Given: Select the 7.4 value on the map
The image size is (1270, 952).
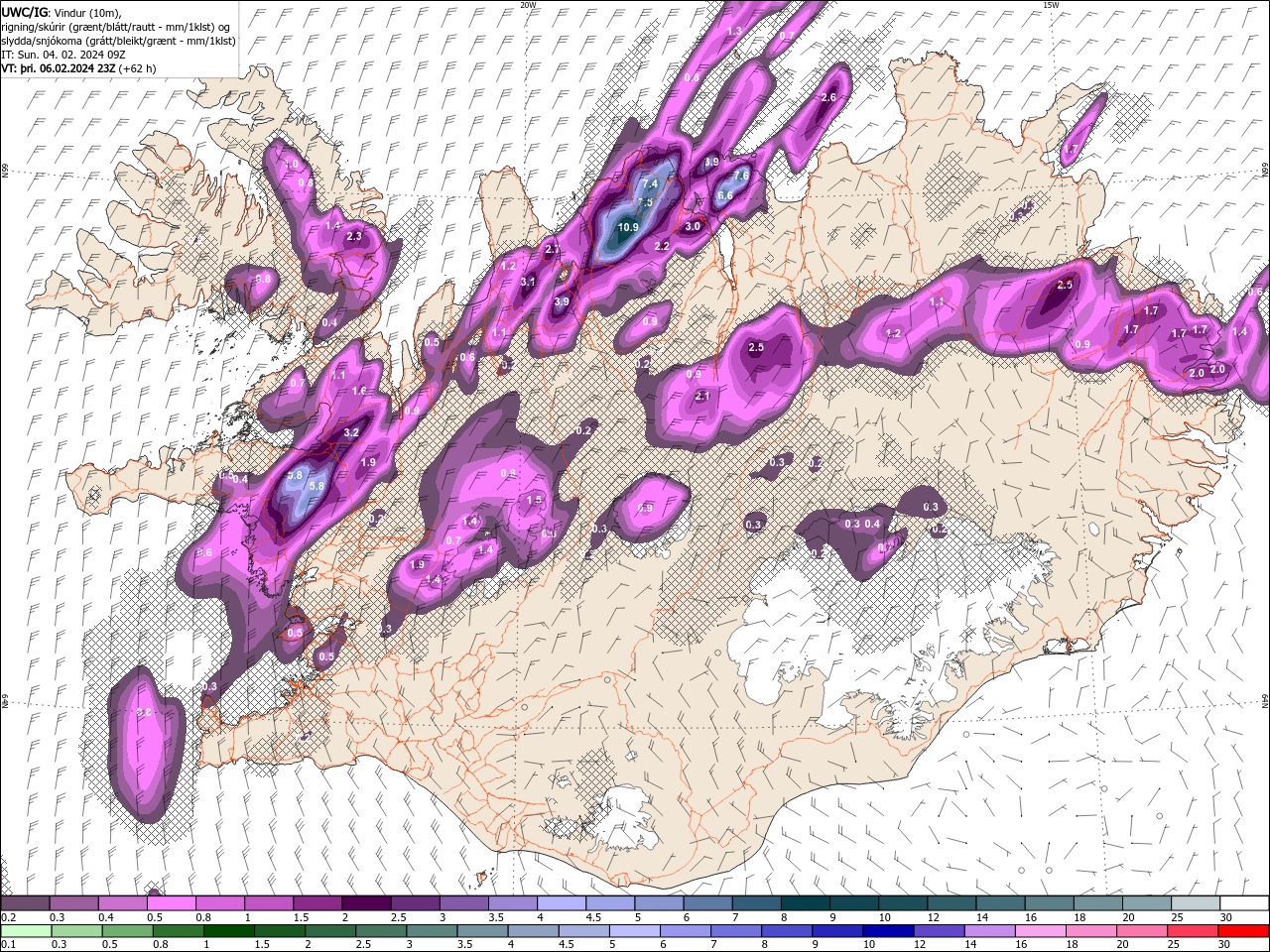Looking at the screenshot, I should tap(651, 184).
